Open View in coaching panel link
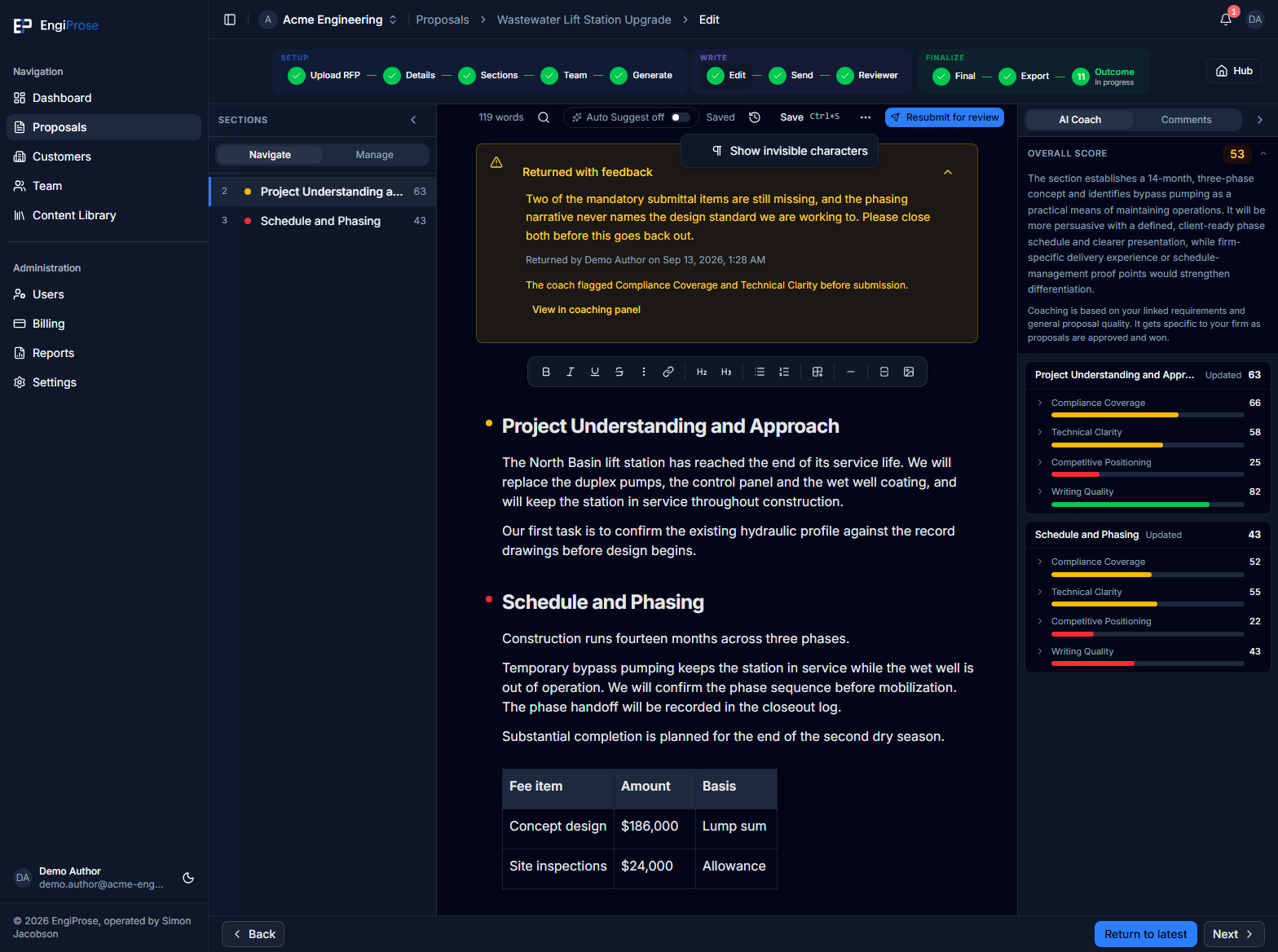This screenshot has width=1278, height=952. (586, 310)
